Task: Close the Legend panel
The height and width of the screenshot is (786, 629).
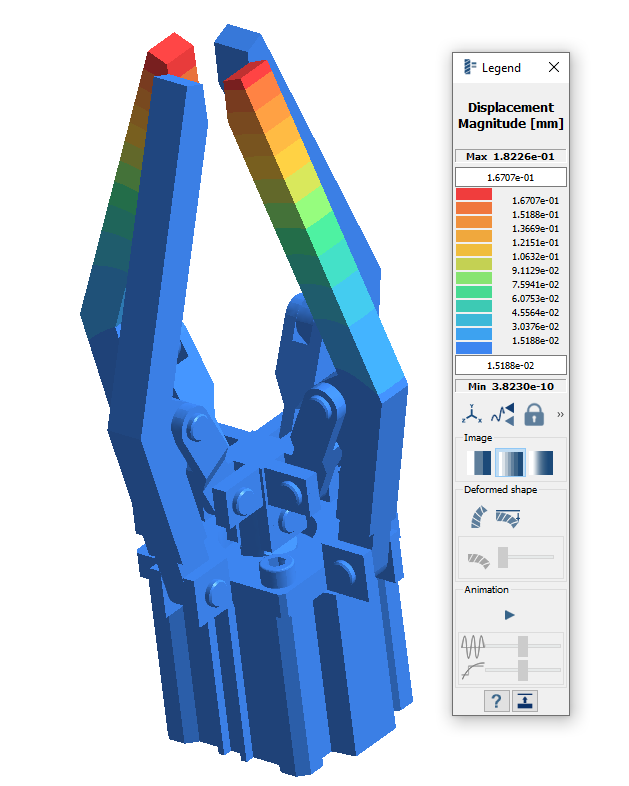Action: (x=553, y=67)
